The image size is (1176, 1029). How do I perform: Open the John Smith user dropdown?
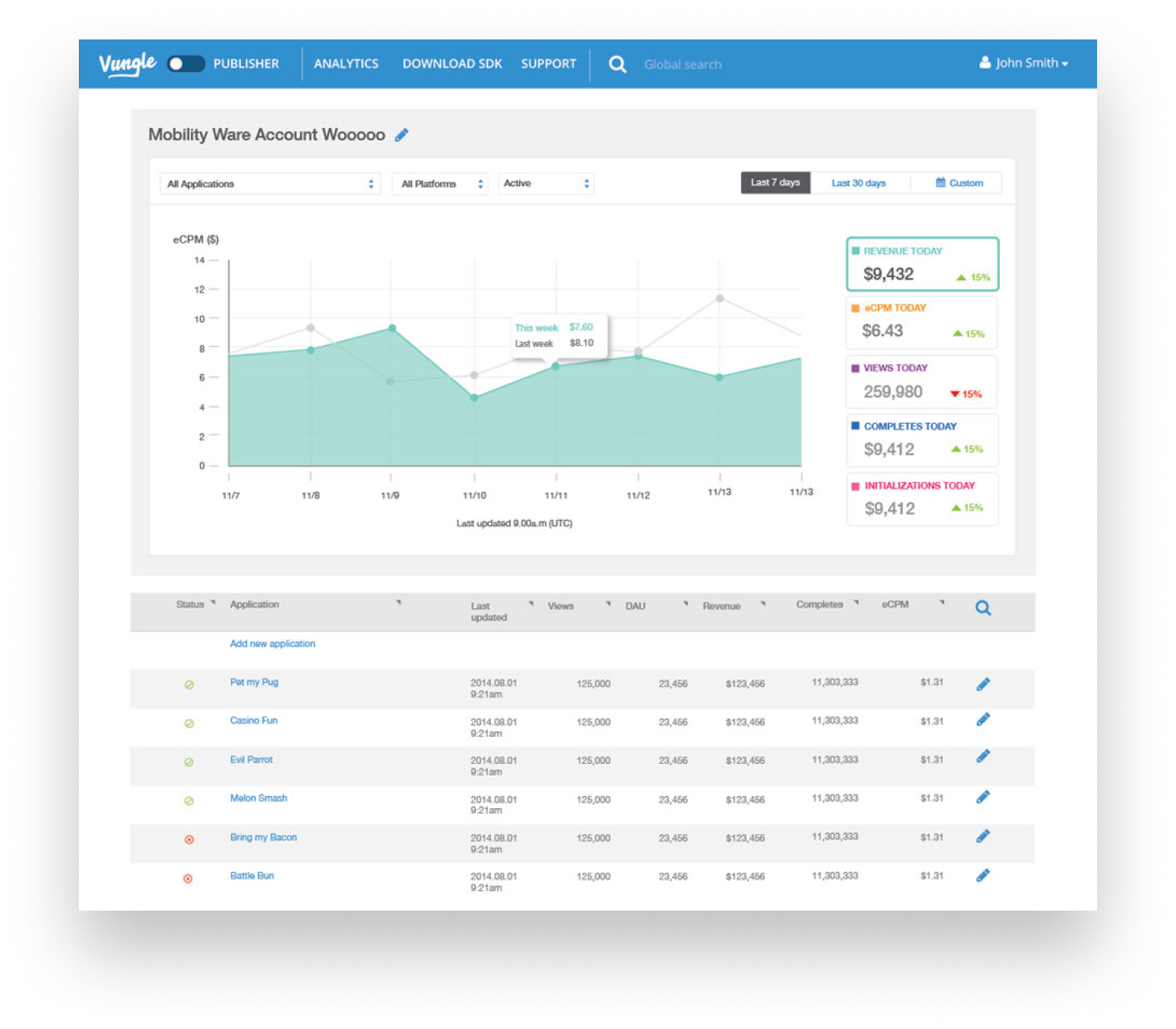1024,63
